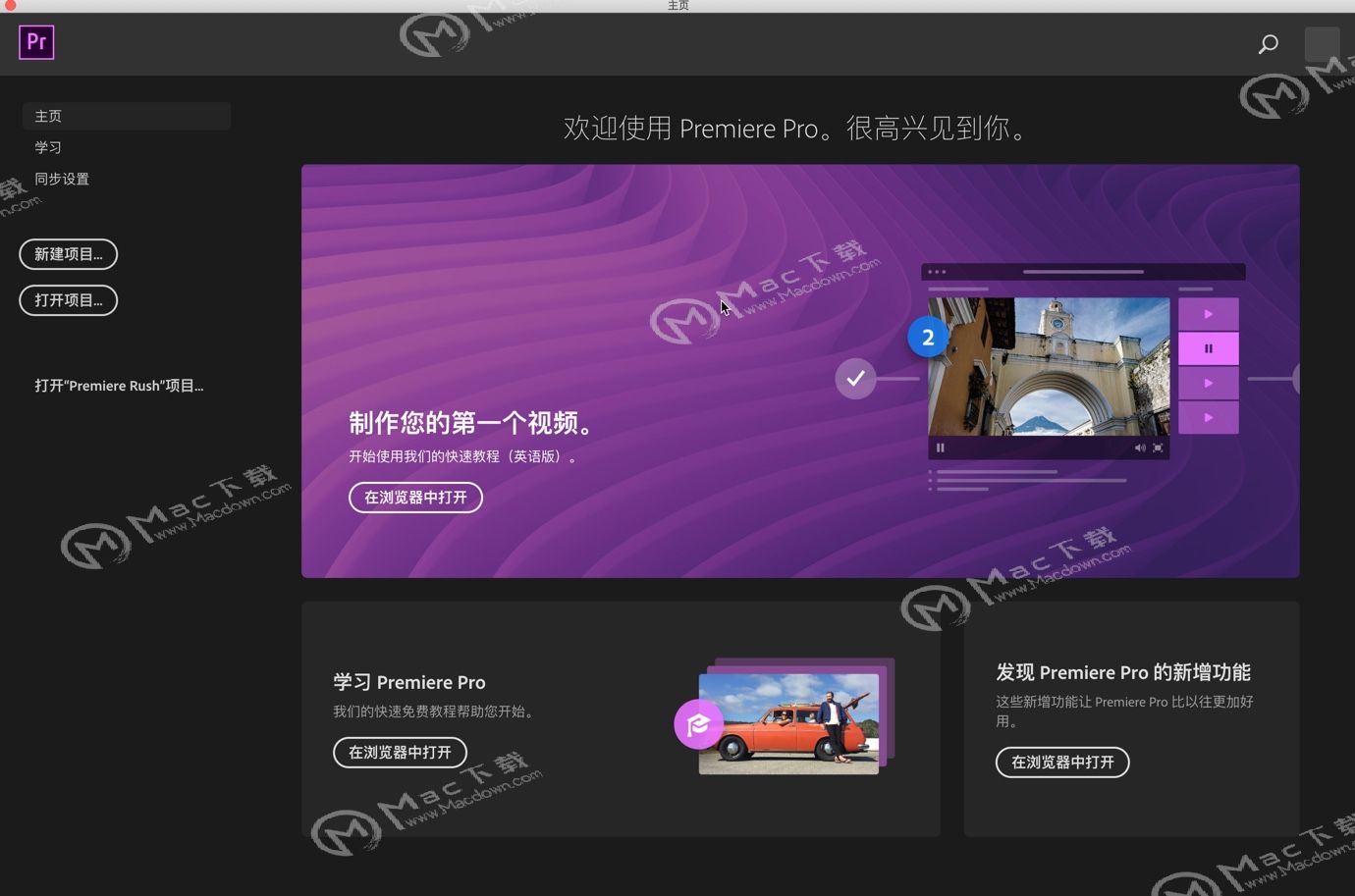Viewport: 1355px width, 896px height.
Task: Click 发现 Premiere Pro 的新增功能 title
Action: click(x=1123, y=672)
